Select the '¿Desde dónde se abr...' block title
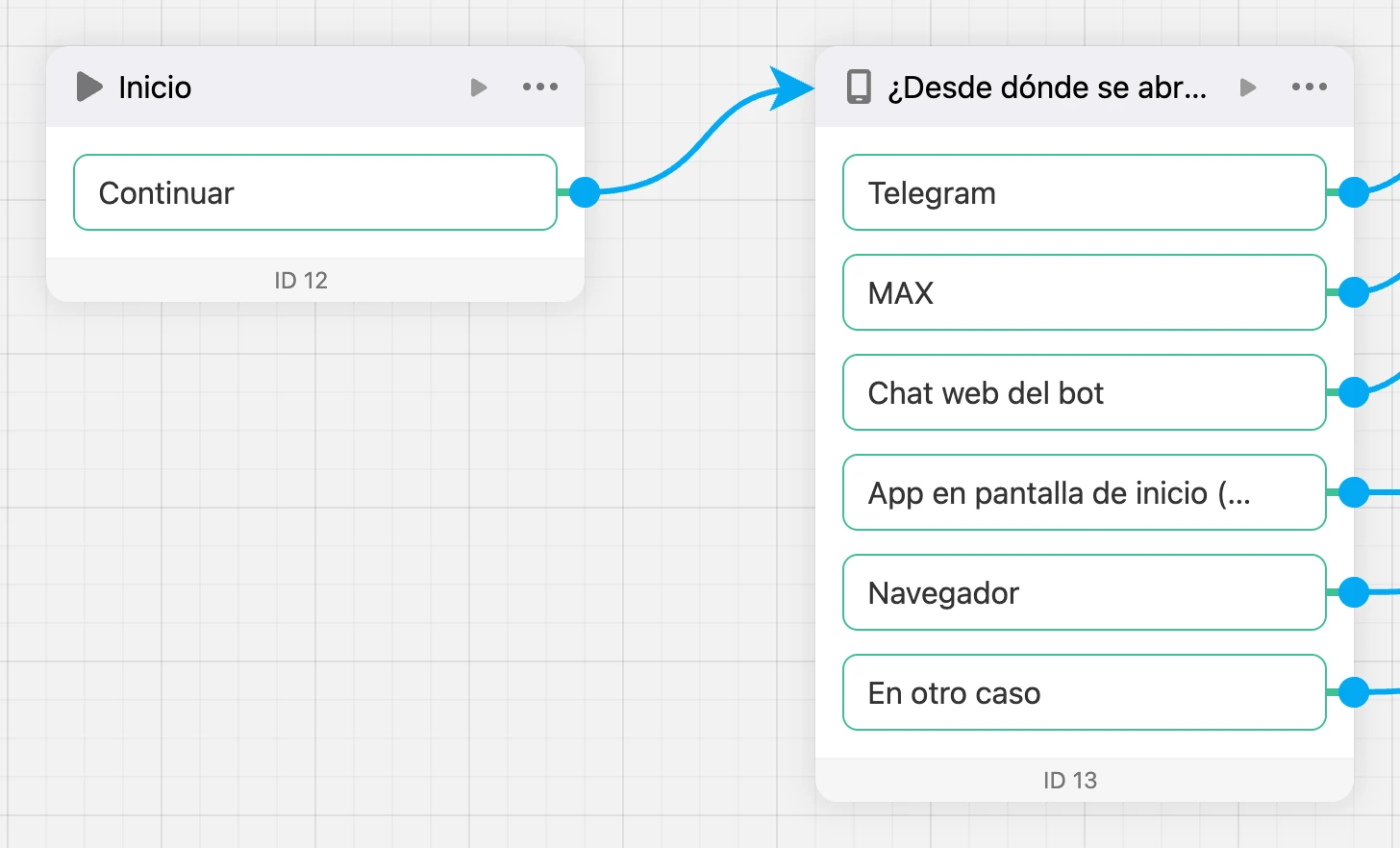The image size is (1400, 848). coord(1047,87)
